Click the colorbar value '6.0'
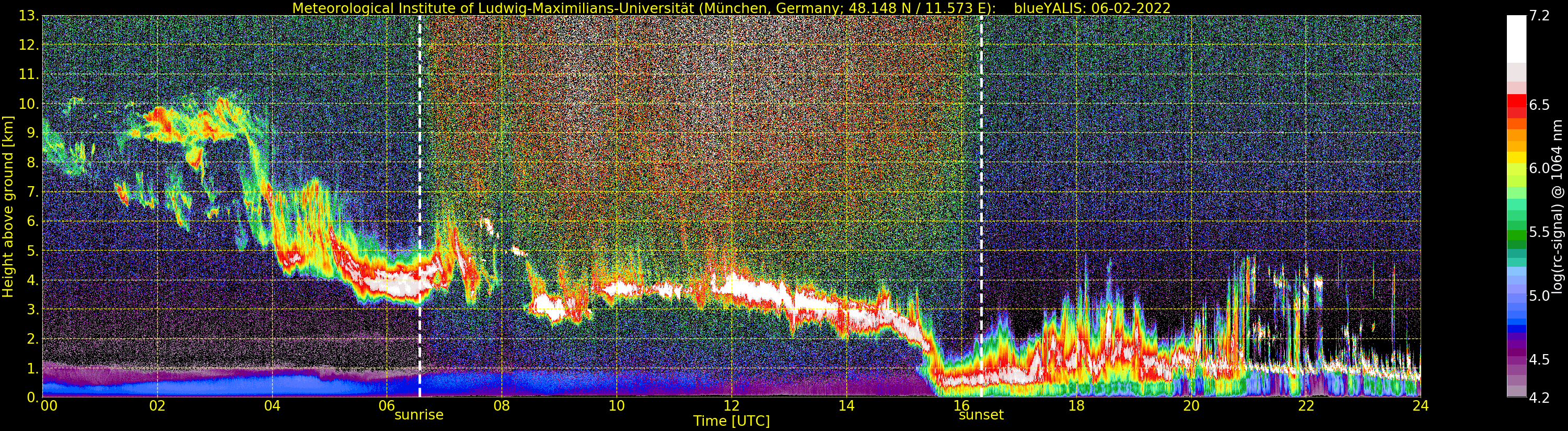Viewport: 1568px width, 431px height. (x=1539, y=168)
